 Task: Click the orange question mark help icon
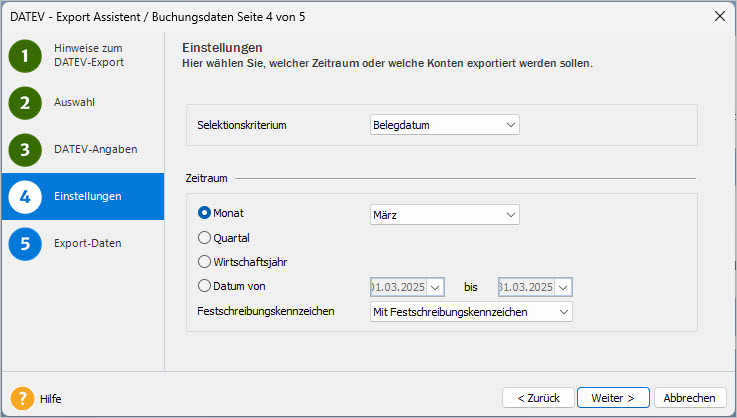[x=22, y=398]
